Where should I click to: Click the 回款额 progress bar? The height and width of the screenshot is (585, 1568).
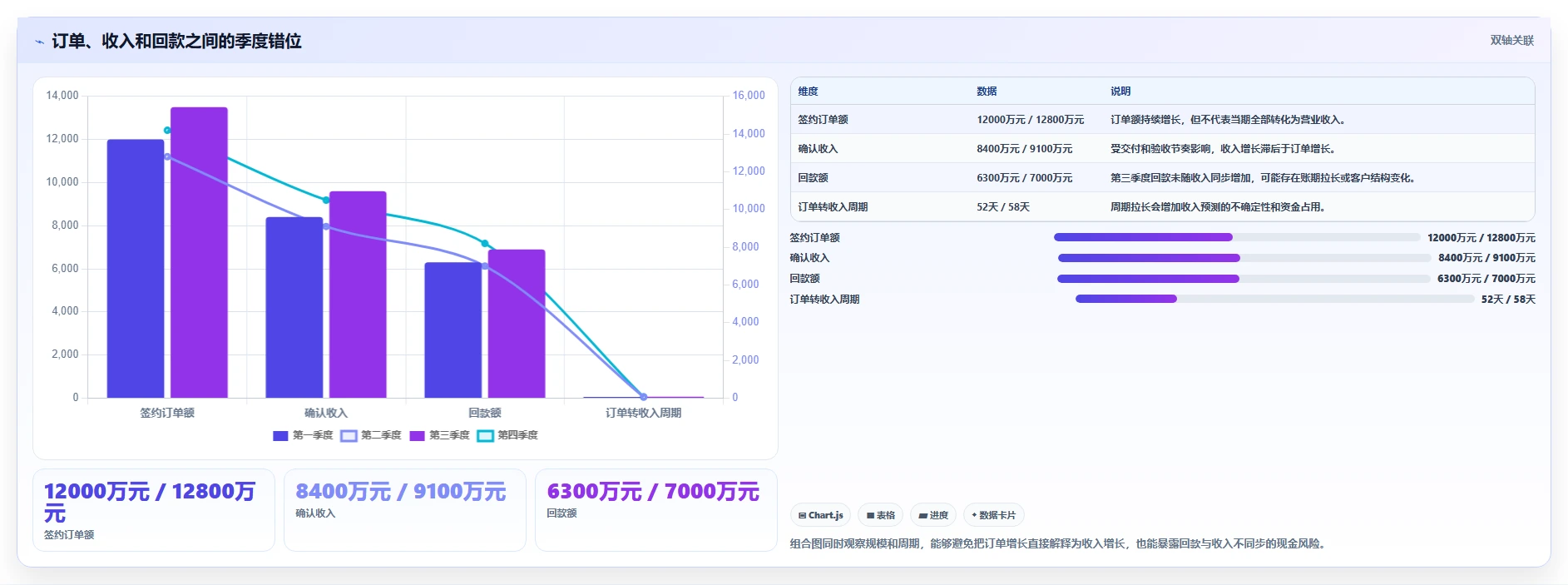pos(1244,279)
